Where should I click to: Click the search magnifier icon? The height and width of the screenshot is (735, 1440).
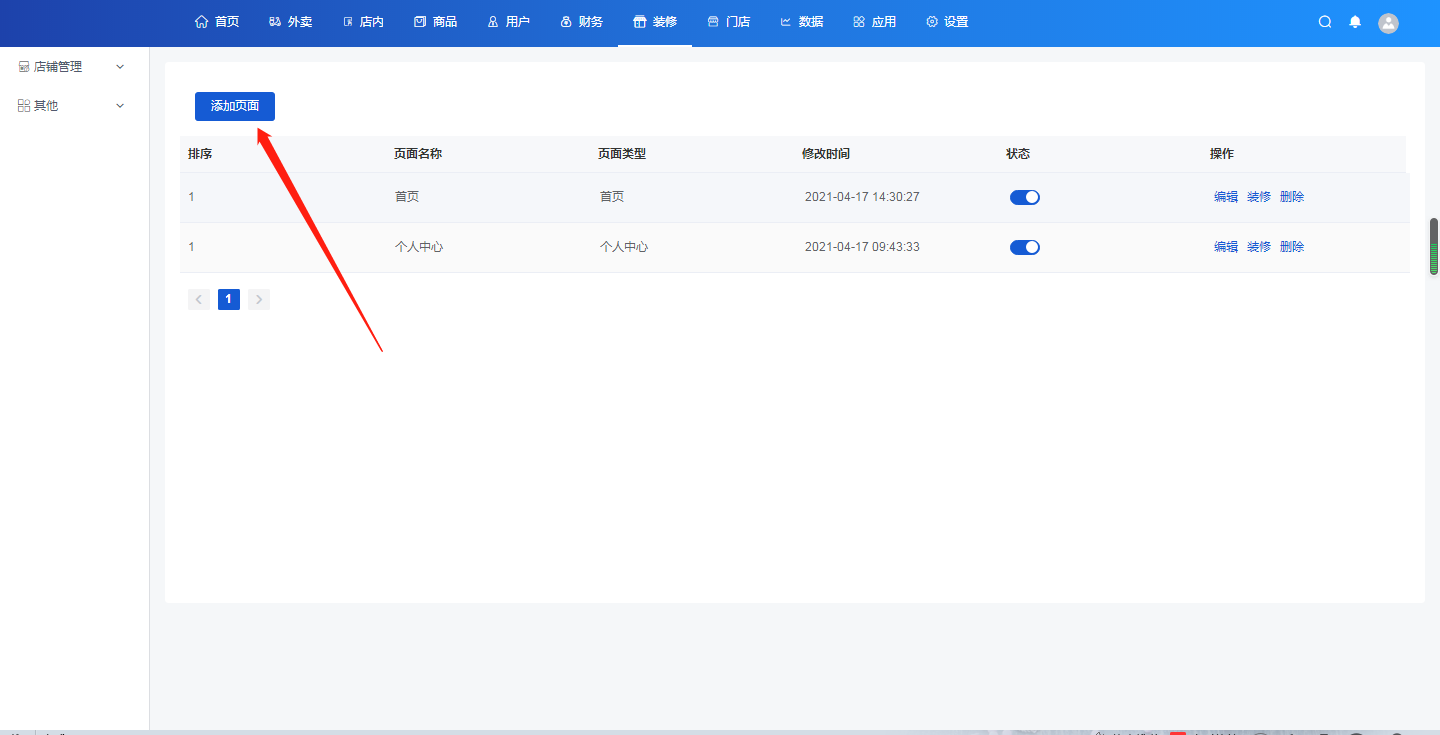coord(1325,22)
